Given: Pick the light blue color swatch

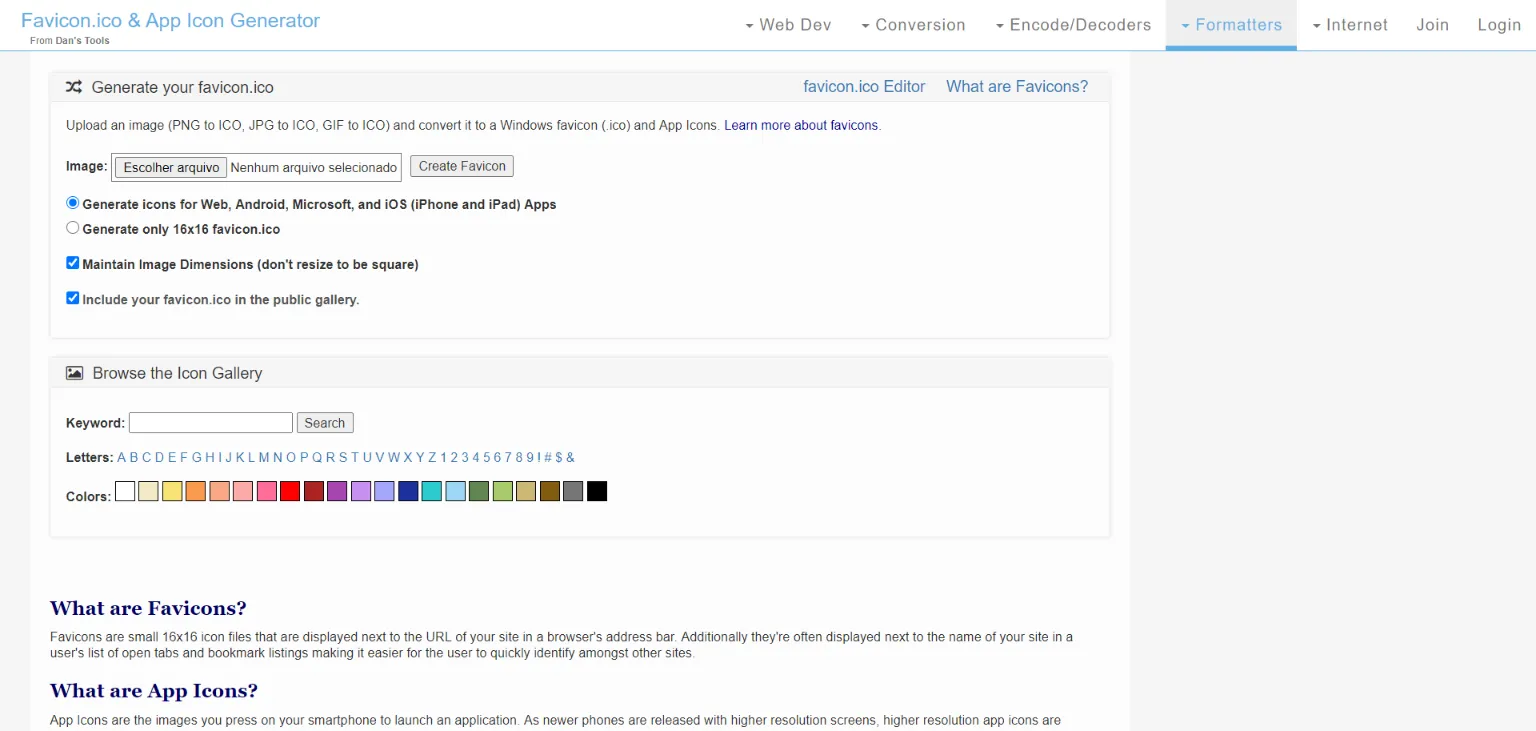Looking at the screenshot, I should tap(455, 491).
